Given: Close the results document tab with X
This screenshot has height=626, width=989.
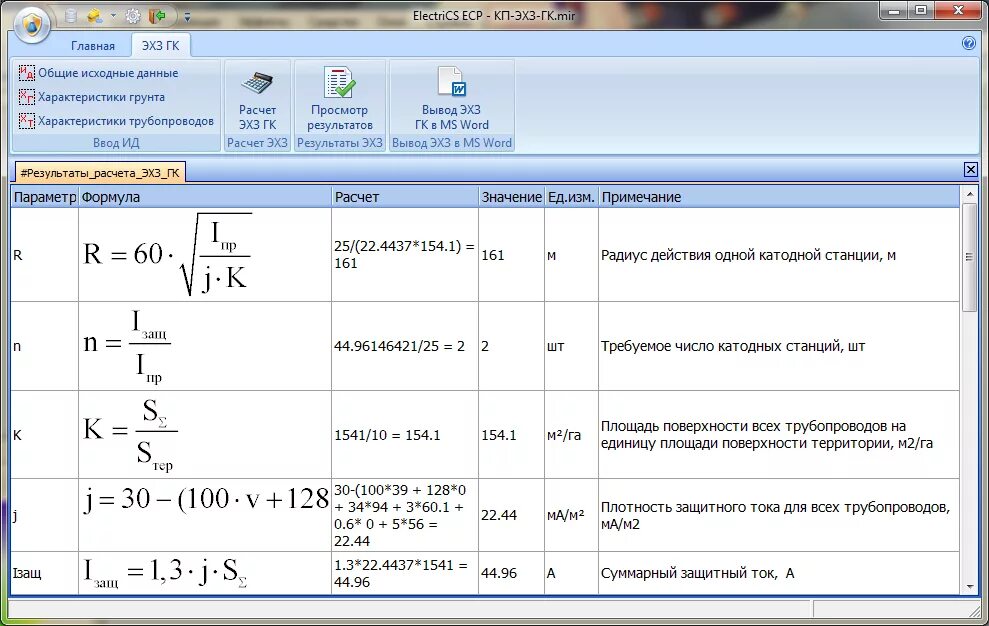Looking at the screenshot, I should pyautogui.click(x=971, y=169).
